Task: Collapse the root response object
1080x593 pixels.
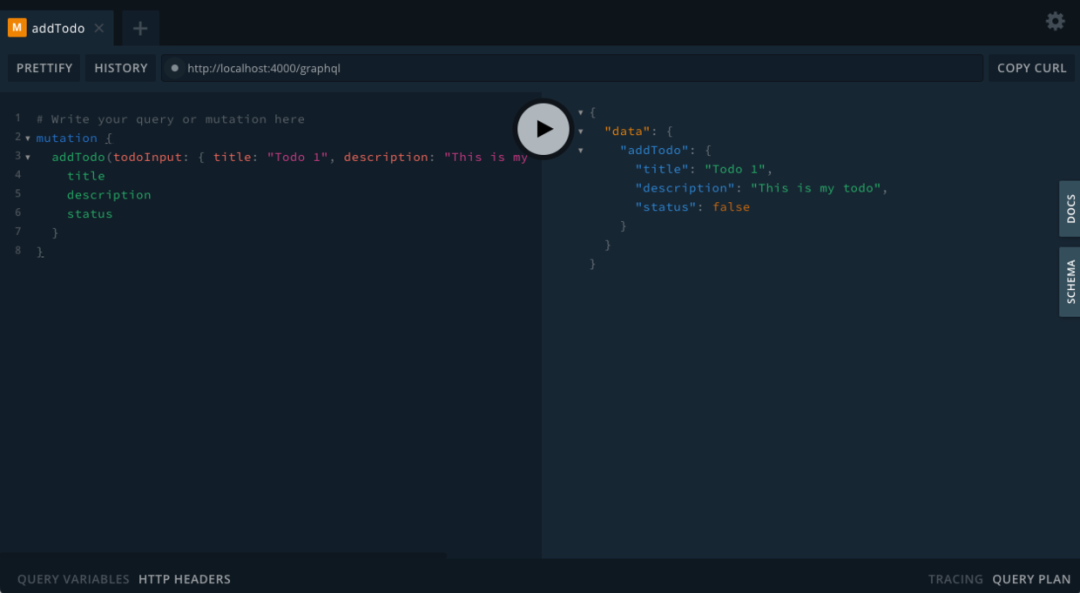Action: [581, 112]
